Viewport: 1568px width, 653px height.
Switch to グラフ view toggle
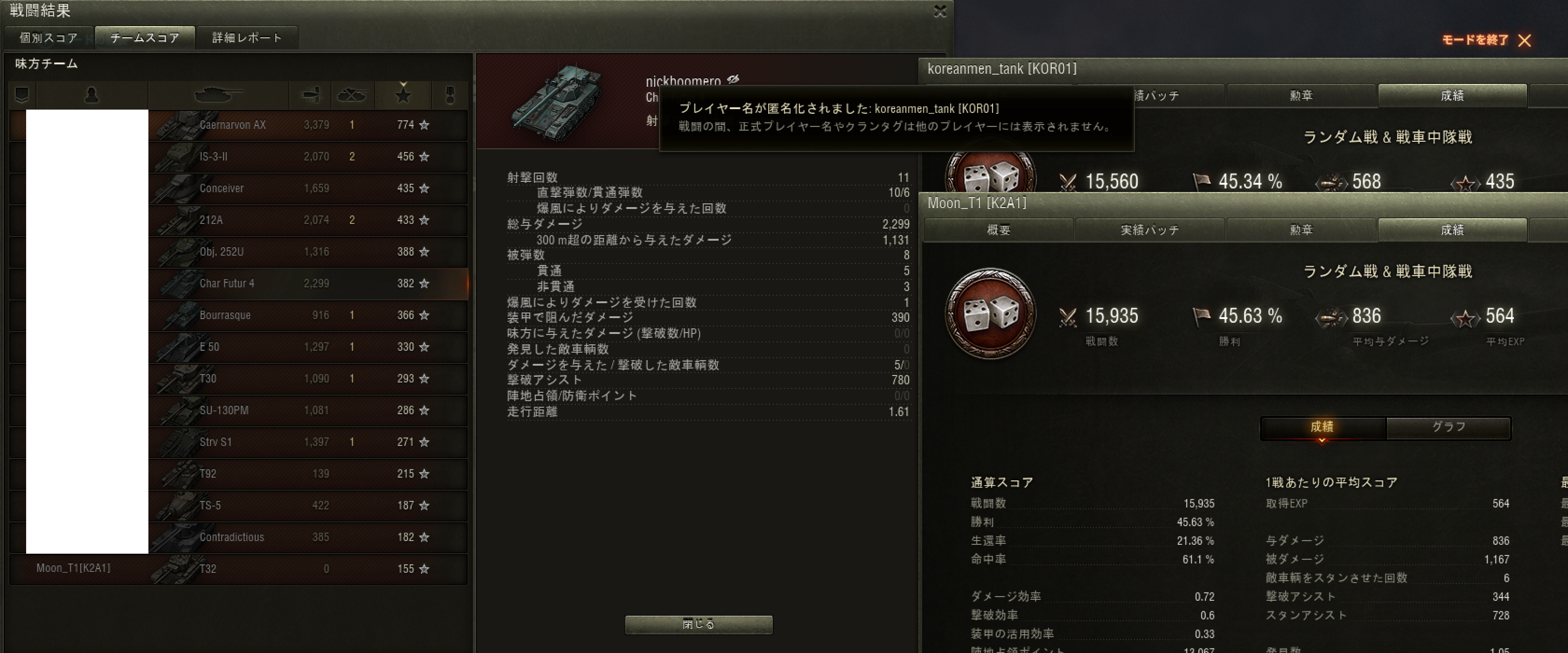click(1448, 427)
